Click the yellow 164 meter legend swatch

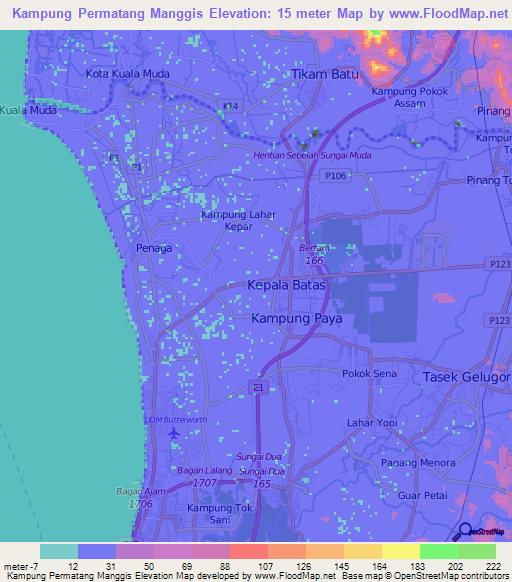coord(401,551)
